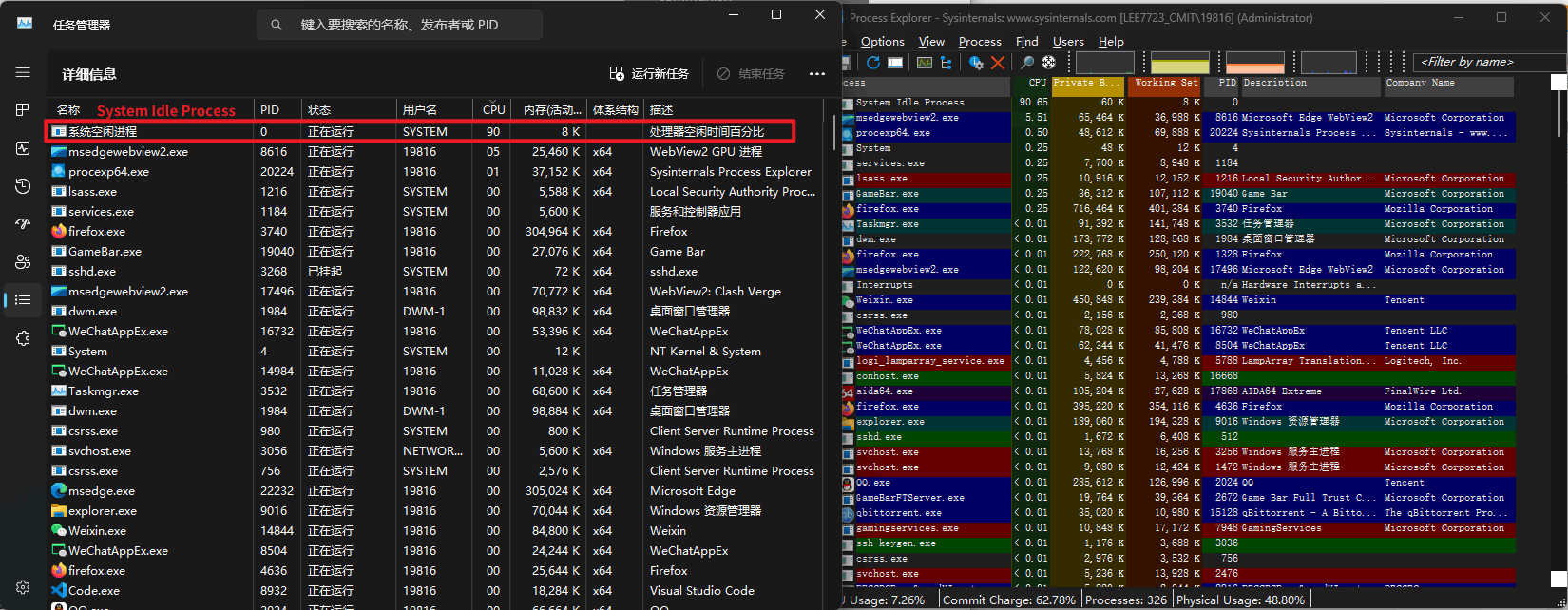Select ssh-keygen.exe row in Process Explorer
This screenshot has height=610, width=1568.
(x=1178, y=543)
